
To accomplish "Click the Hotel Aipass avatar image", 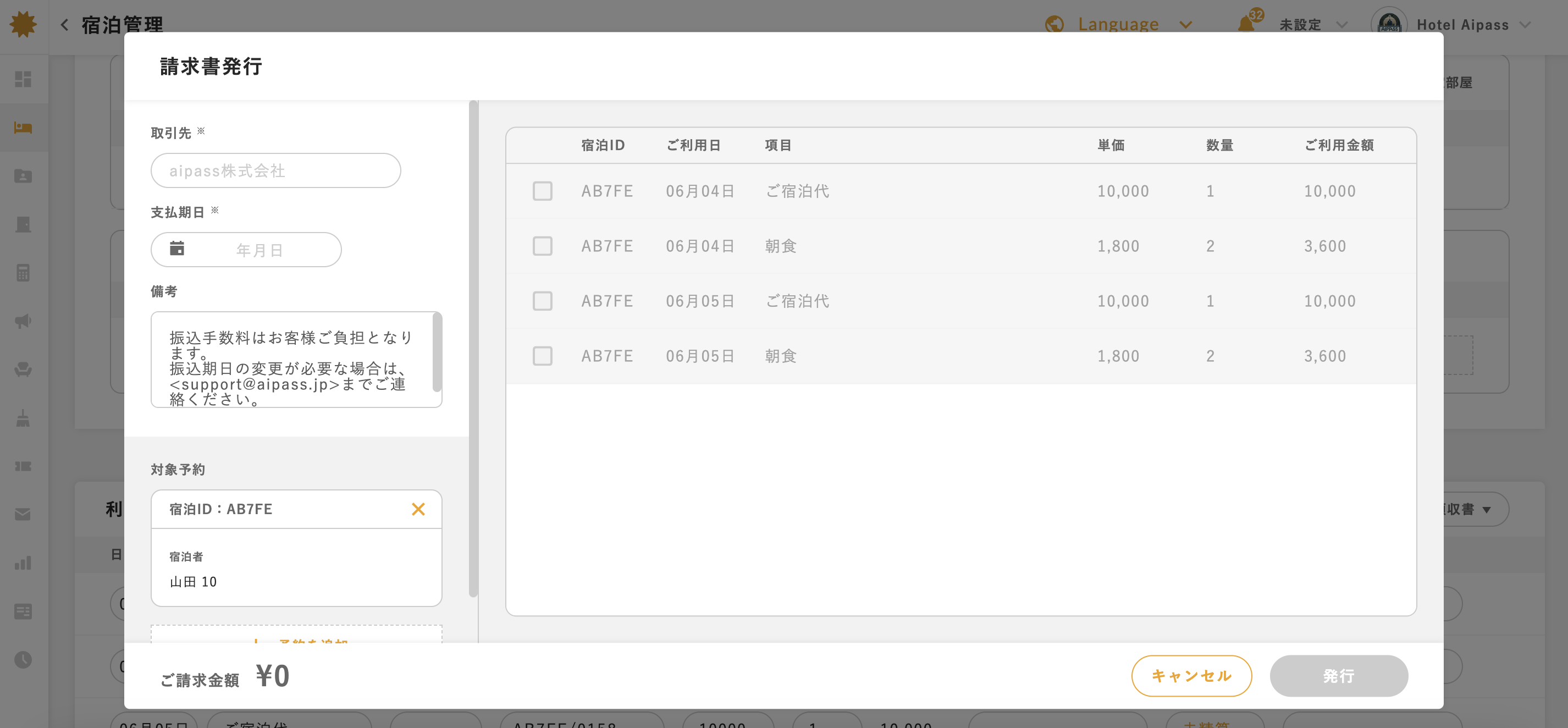I will (1389, 23).
